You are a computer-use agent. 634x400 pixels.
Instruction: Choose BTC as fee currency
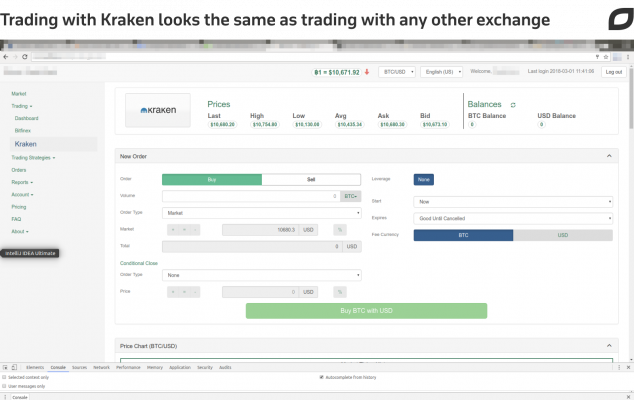pyautogui.click(x=463, y=235)
